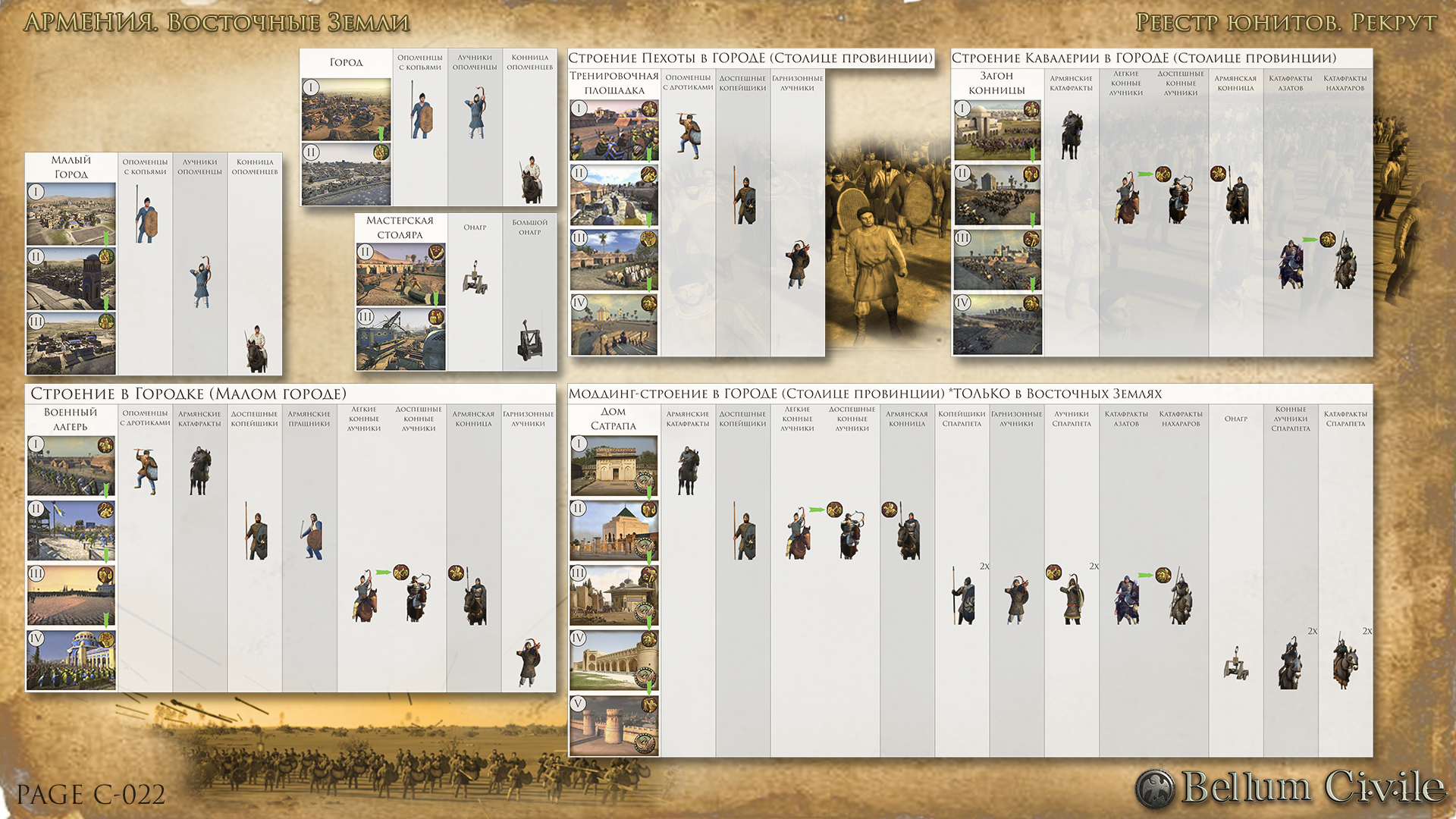Click Катафракты азатов unit in Загон конницы panel
Viewport: 1456px width, 819px height.
click(1291, 264)
